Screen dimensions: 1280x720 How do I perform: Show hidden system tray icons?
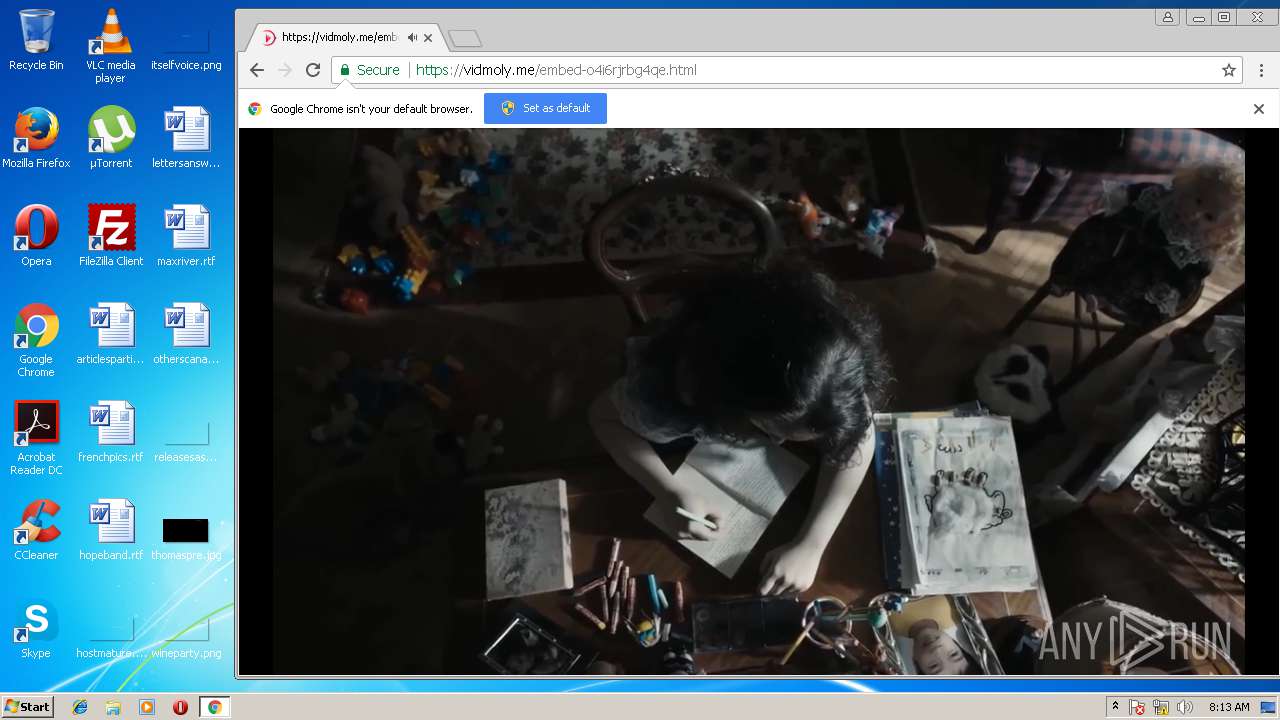point(1115,707)
